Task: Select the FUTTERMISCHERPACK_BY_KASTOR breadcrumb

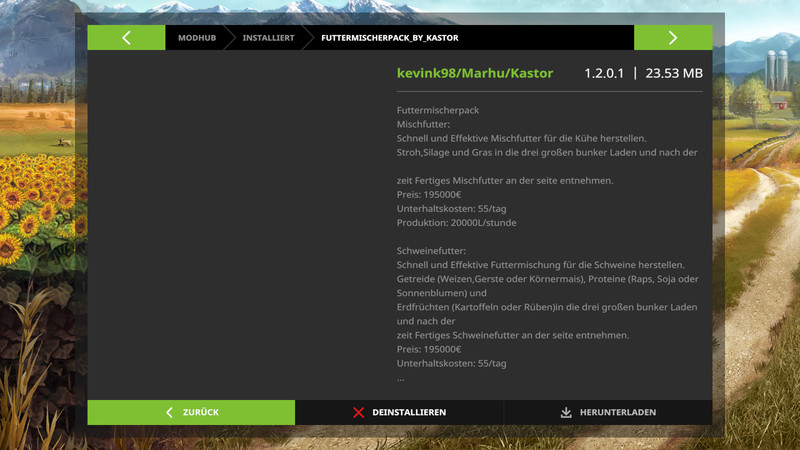Action: click(389, 38)
